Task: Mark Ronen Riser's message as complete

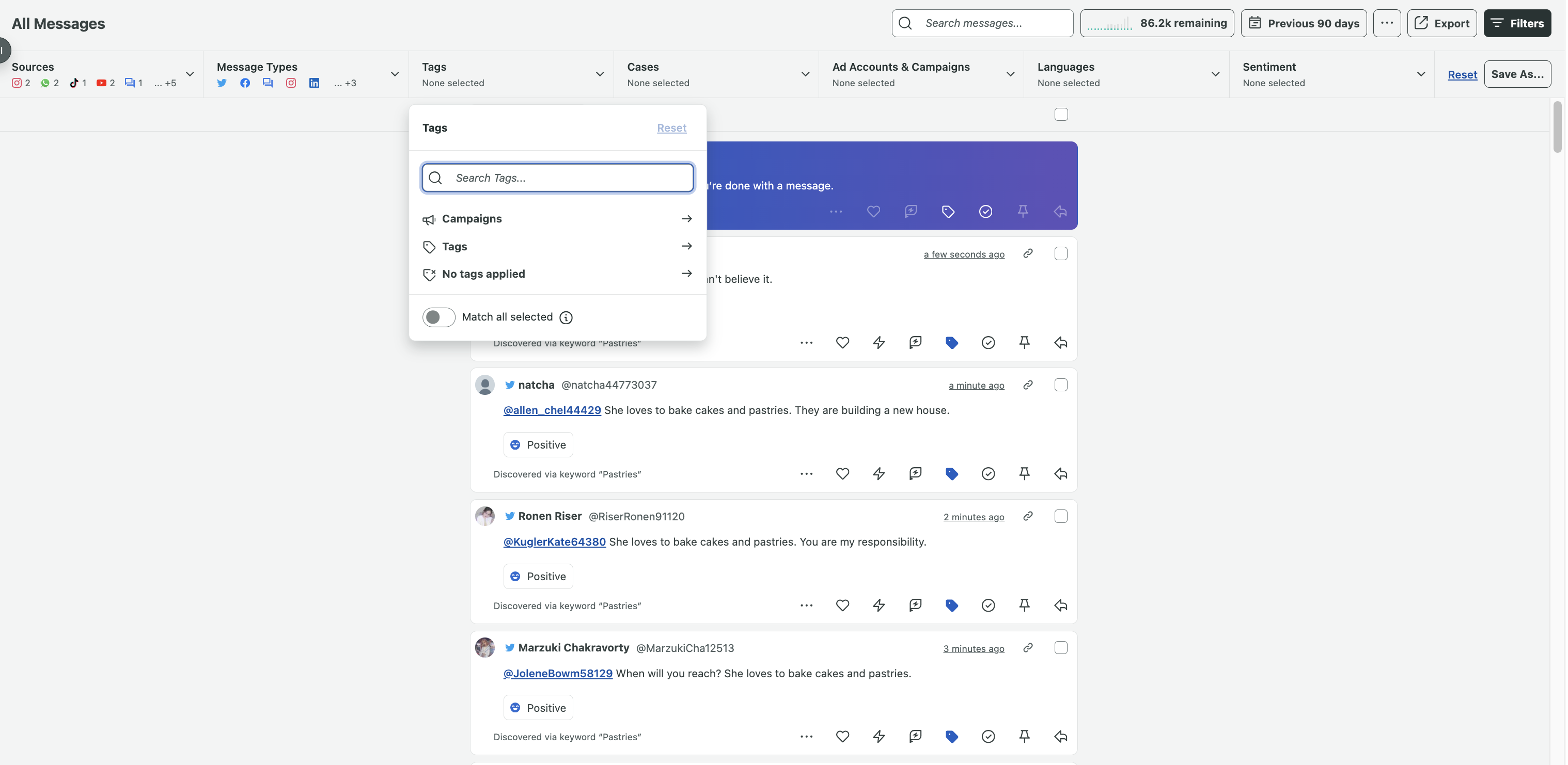Action: tap(988, 605)
